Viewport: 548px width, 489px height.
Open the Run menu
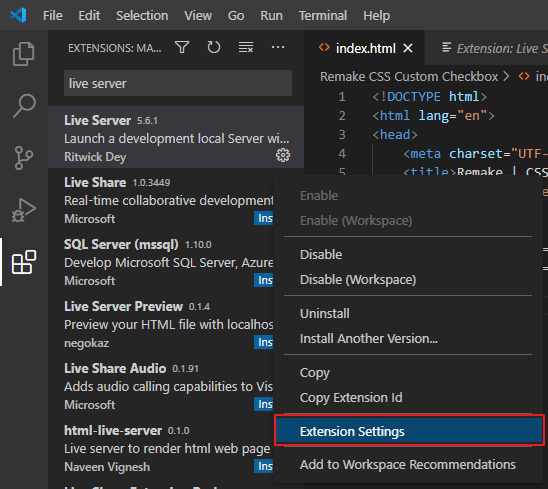(x=271, y=15)
